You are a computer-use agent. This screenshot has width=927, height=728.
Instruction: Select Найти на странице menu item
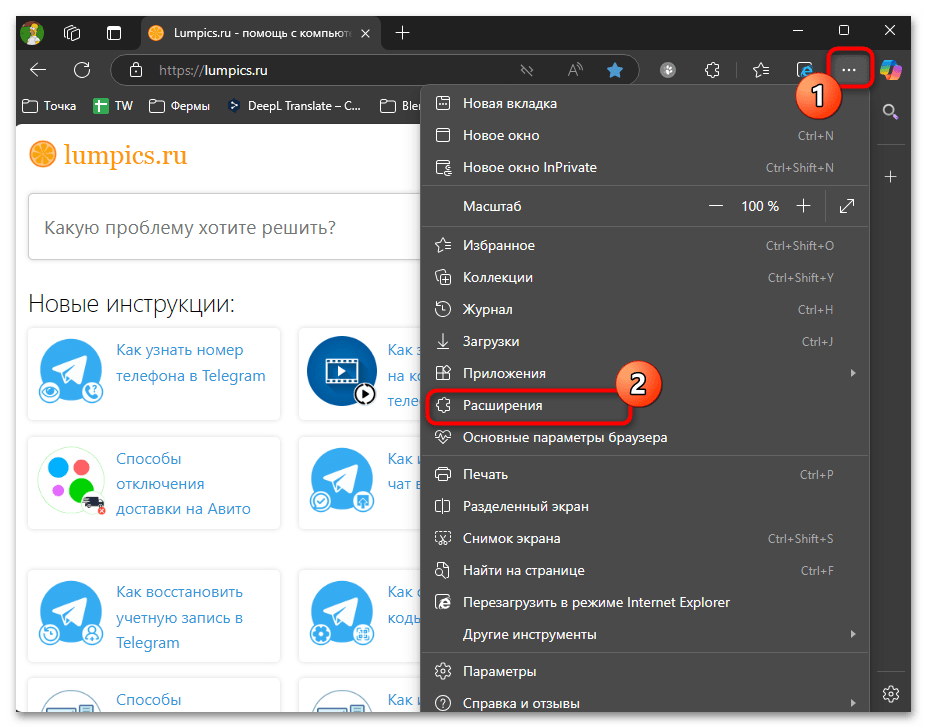(645, 570)
